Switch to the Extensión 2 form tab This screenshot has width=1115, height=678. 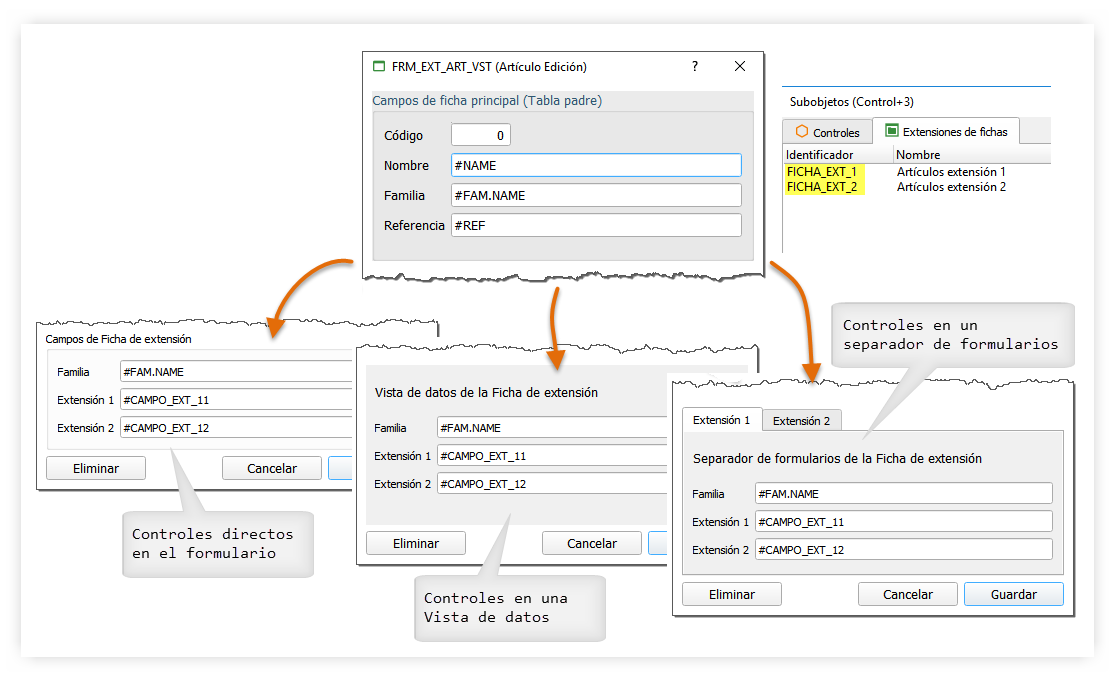click(x=801, y=421)
